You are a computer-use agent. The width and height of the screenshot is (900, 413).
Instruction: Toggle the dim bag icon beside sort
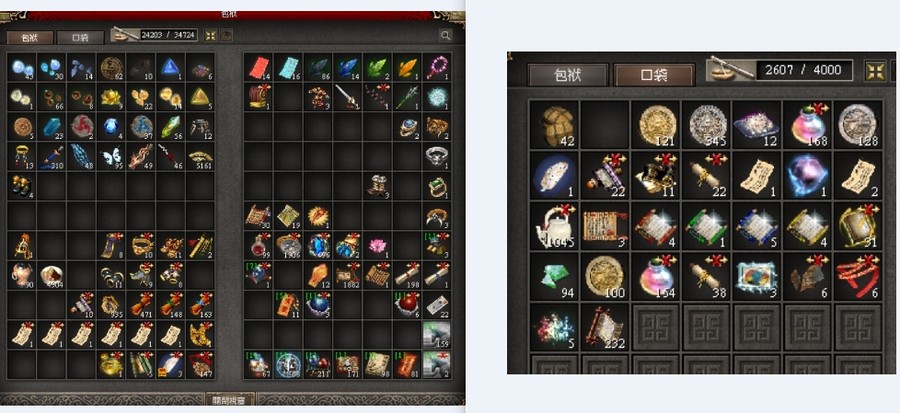(227, 36)
